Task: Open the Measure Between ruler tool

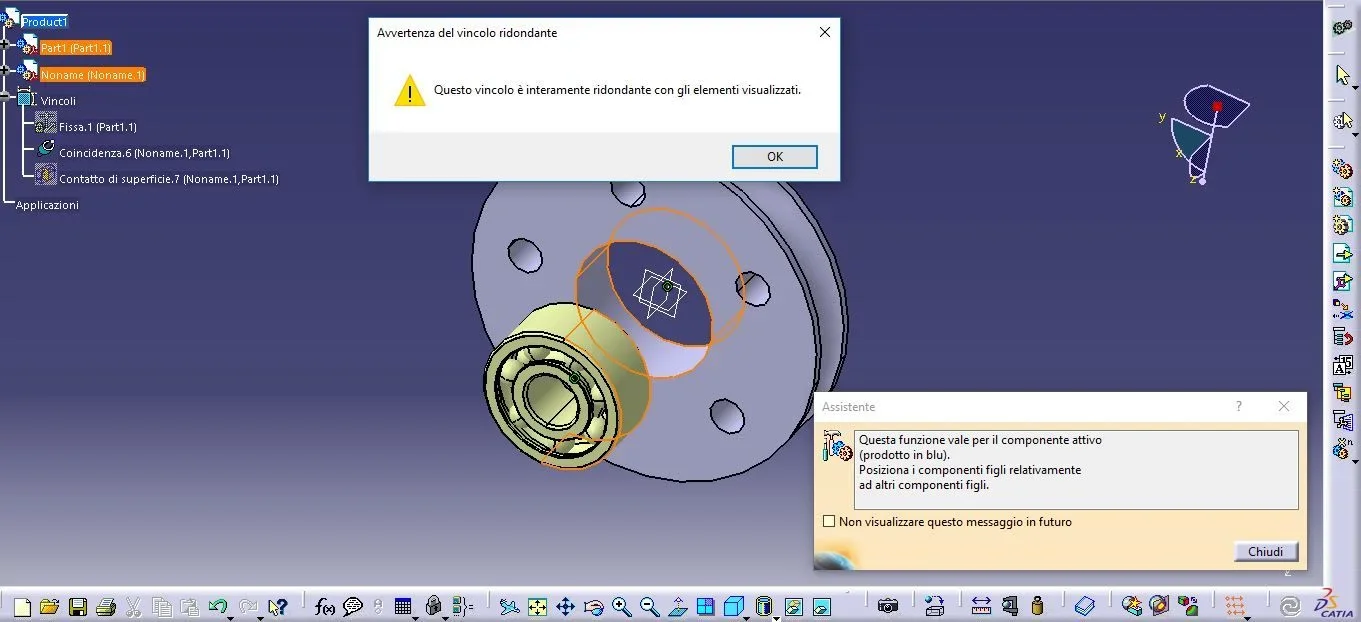Action: [x=981, y=606]
